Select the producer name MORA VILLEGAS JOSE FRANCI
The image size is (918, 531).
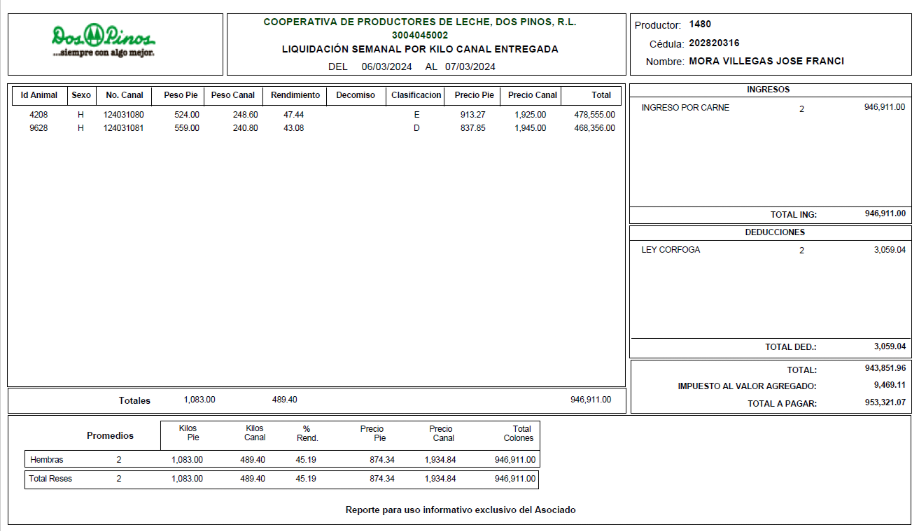tap(766, 61)
